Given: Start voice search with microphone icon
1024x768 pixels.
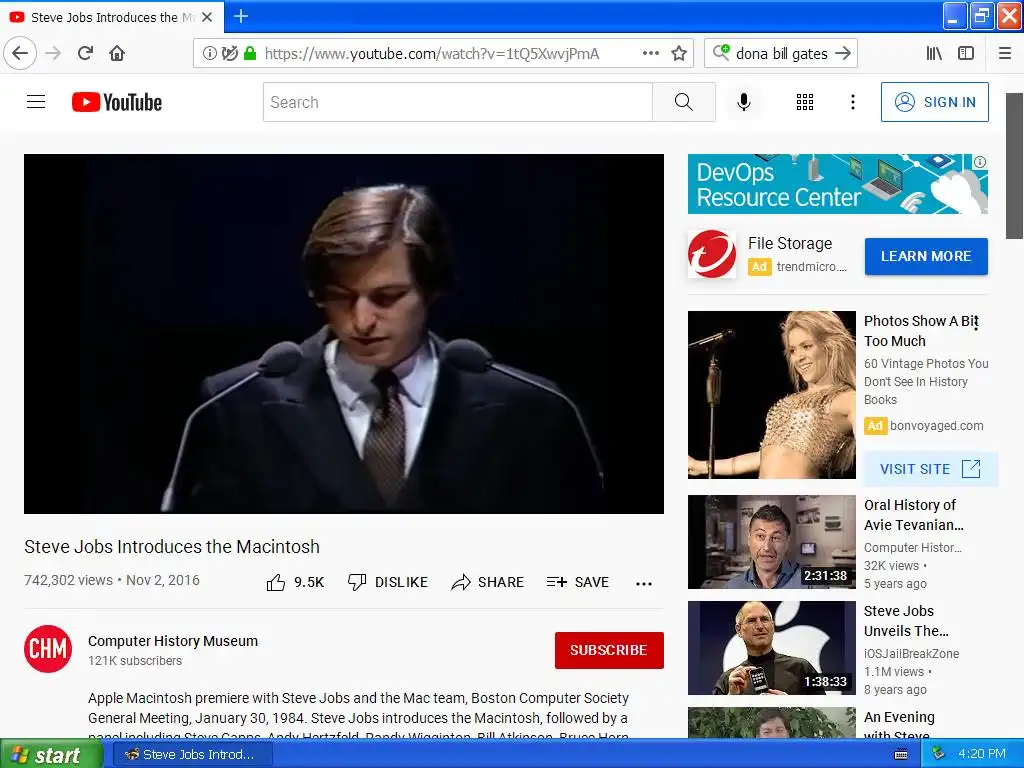Looking at the screenshot, I should point(744,102).
